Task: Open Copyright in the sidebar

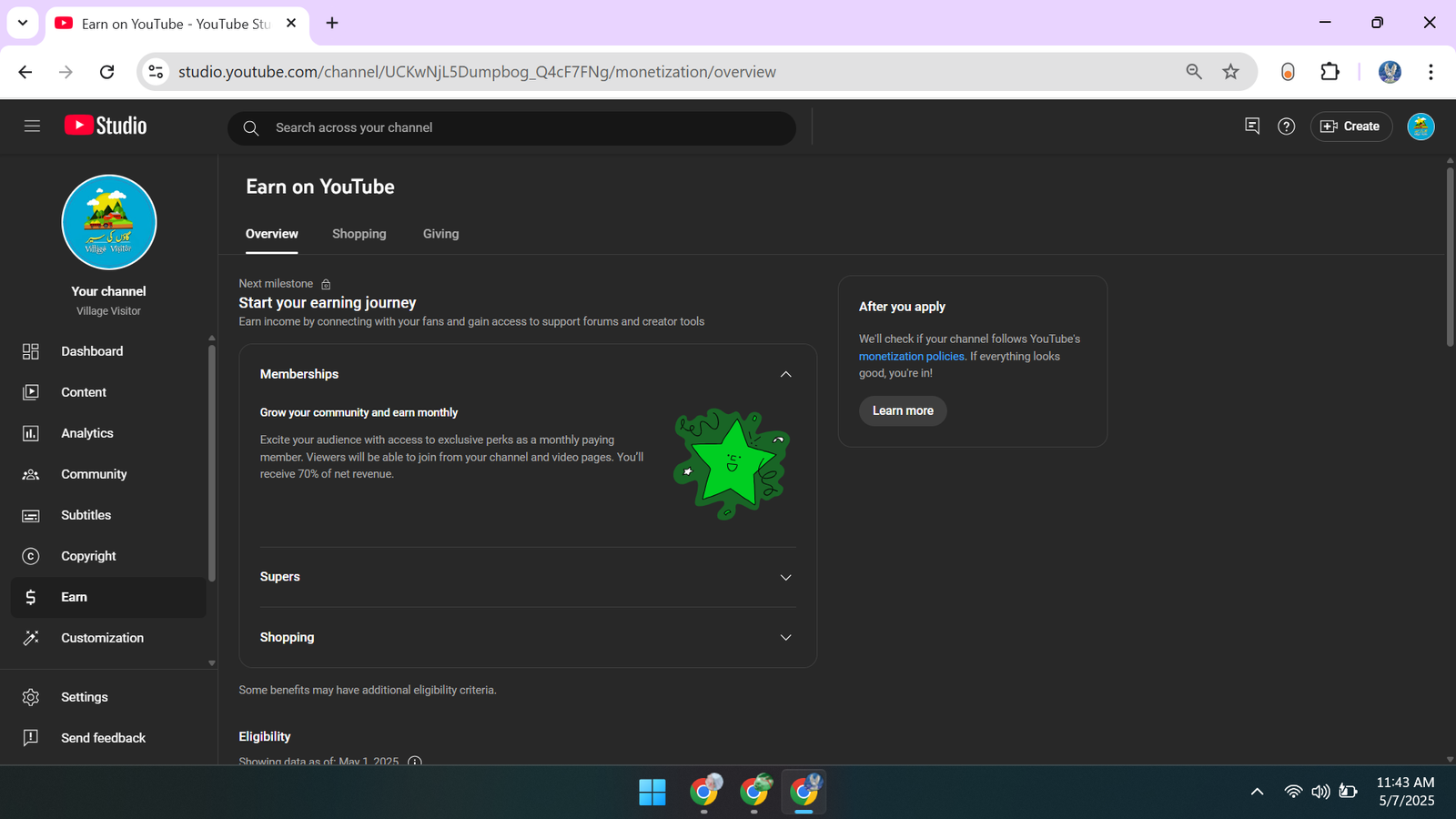Action: [109, 556]
